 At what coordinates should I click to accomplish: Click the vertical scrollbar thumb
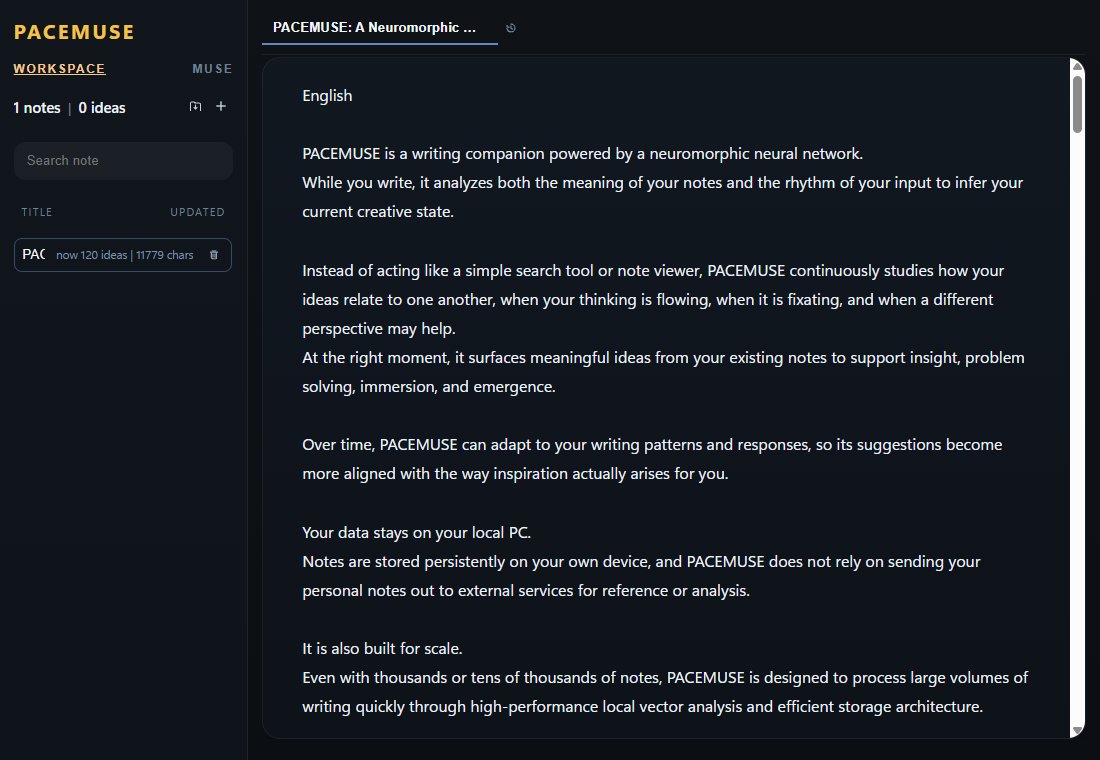(x=1077, y=104)
